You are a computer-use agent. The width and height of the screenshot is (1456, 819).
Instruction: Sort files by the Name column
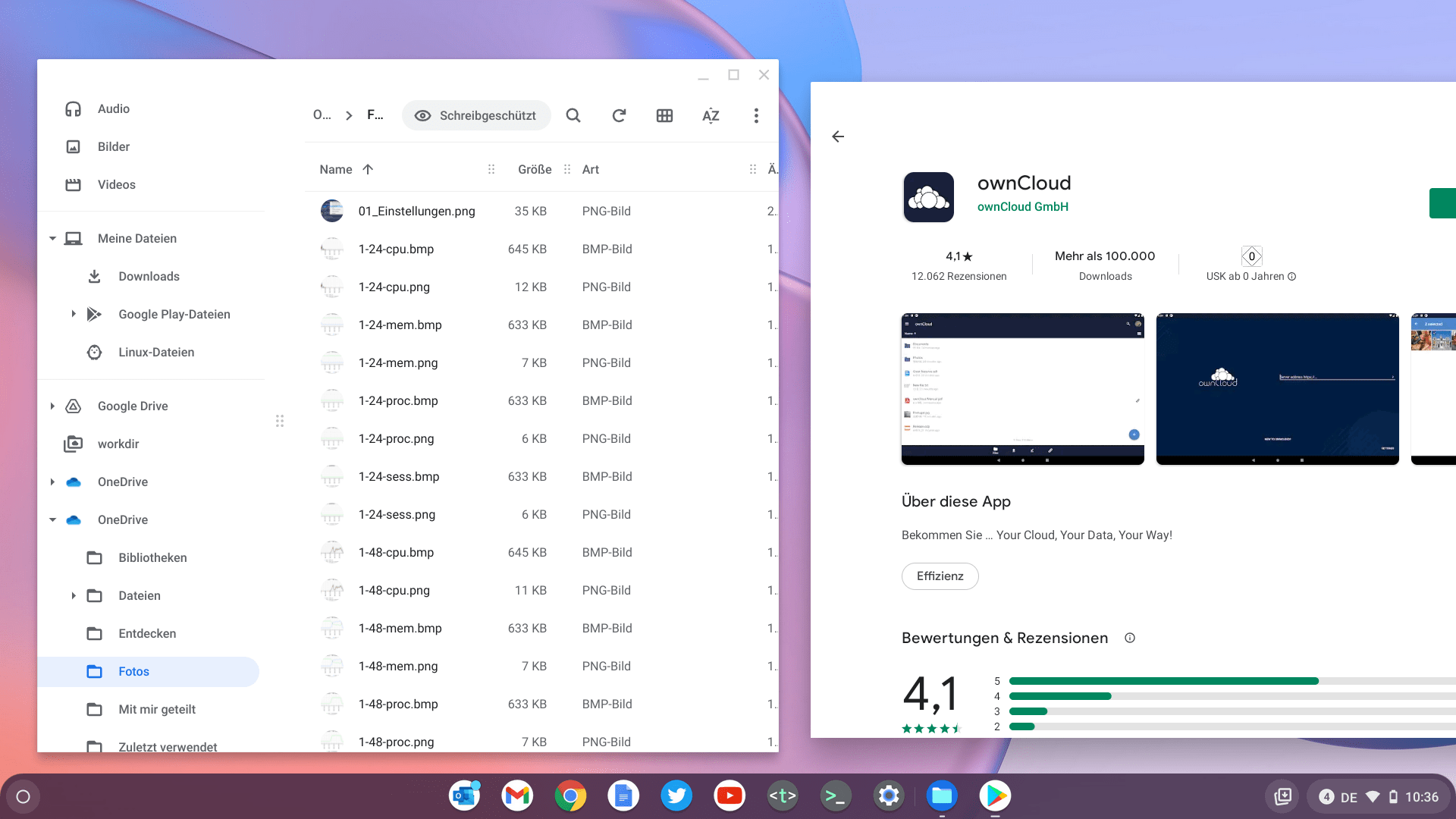pos(336,169)
